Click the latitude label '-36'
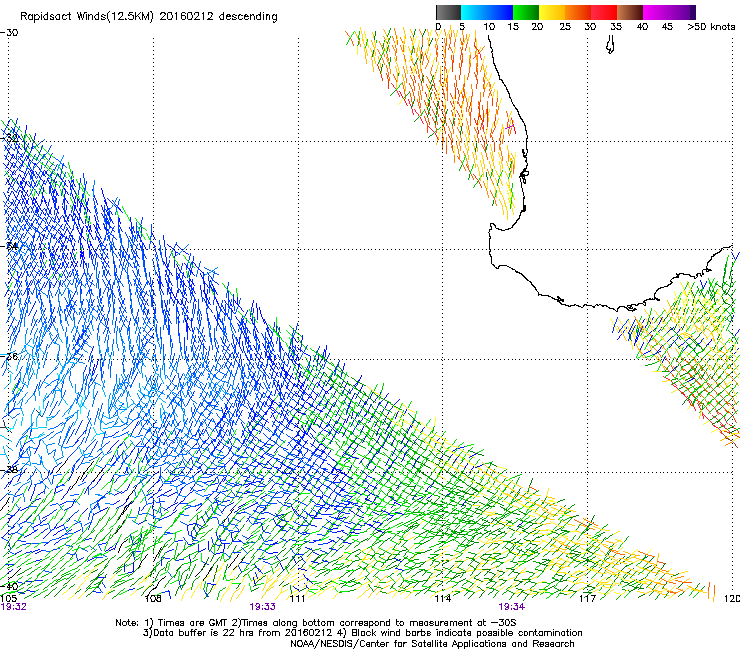 [x=9, y=356]
